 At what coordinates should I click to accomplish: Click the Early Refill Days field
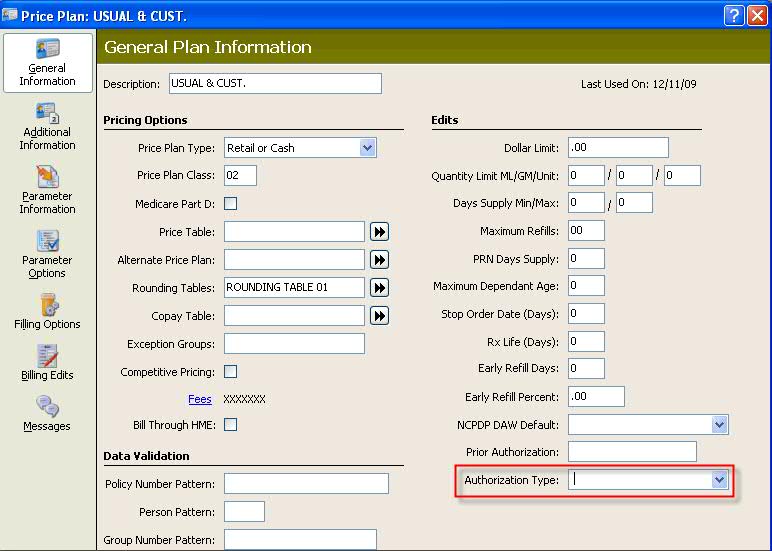[586, 368]
